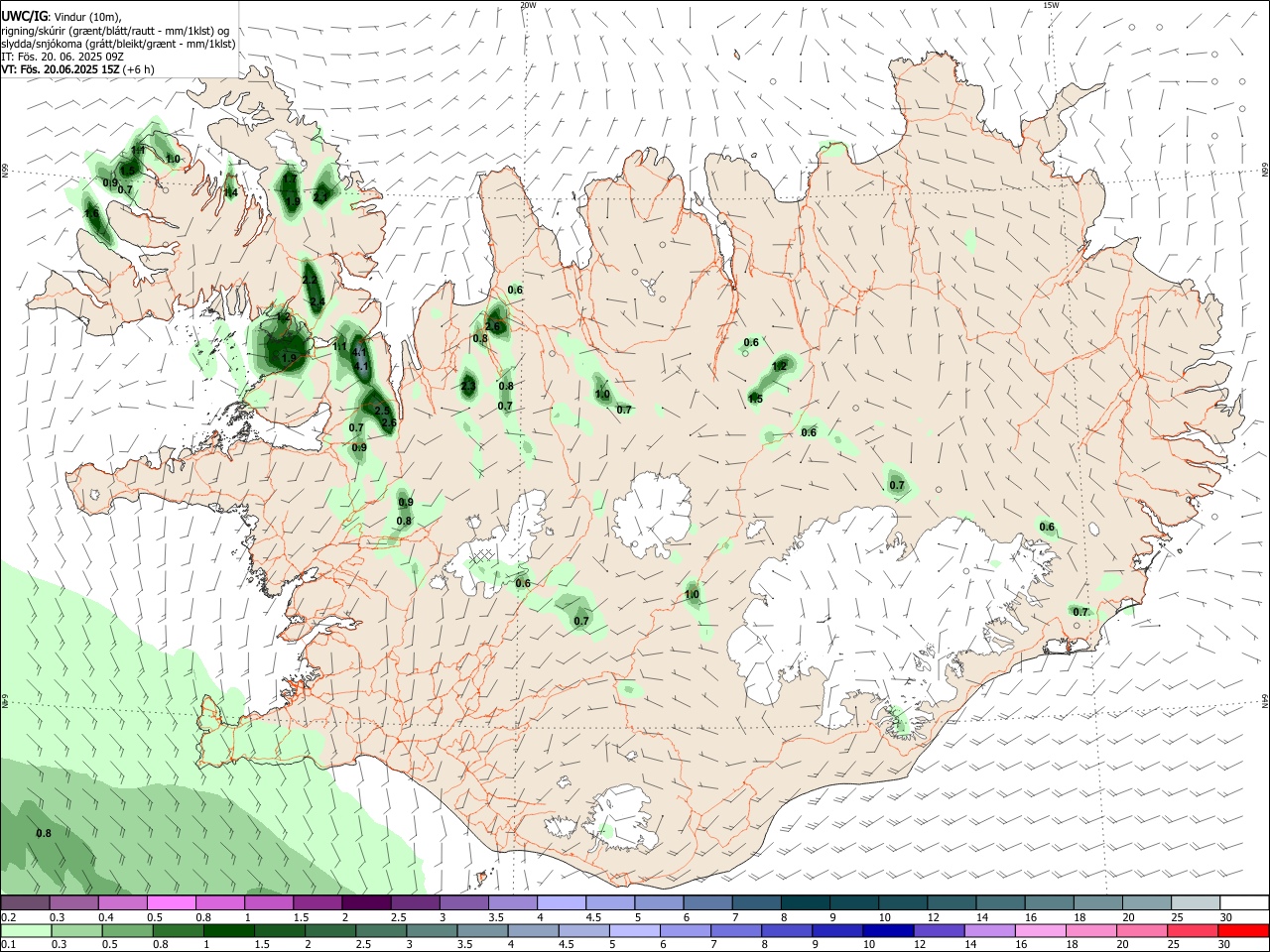The height and width of the screenshot is (952, 1270).
Task: Click the '15W' longitude label
Action: (1051, 5)
